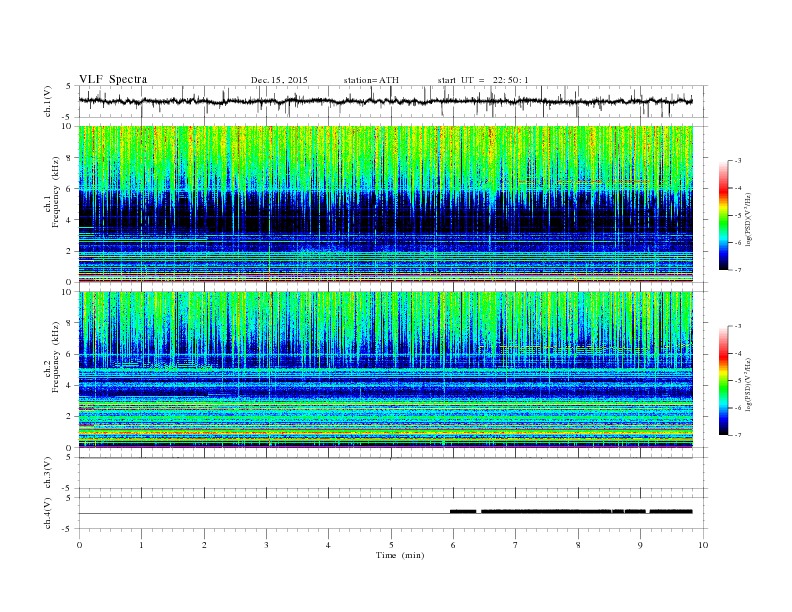Click the '-5' value on ch.1 colorbar

tap(738, 215)
